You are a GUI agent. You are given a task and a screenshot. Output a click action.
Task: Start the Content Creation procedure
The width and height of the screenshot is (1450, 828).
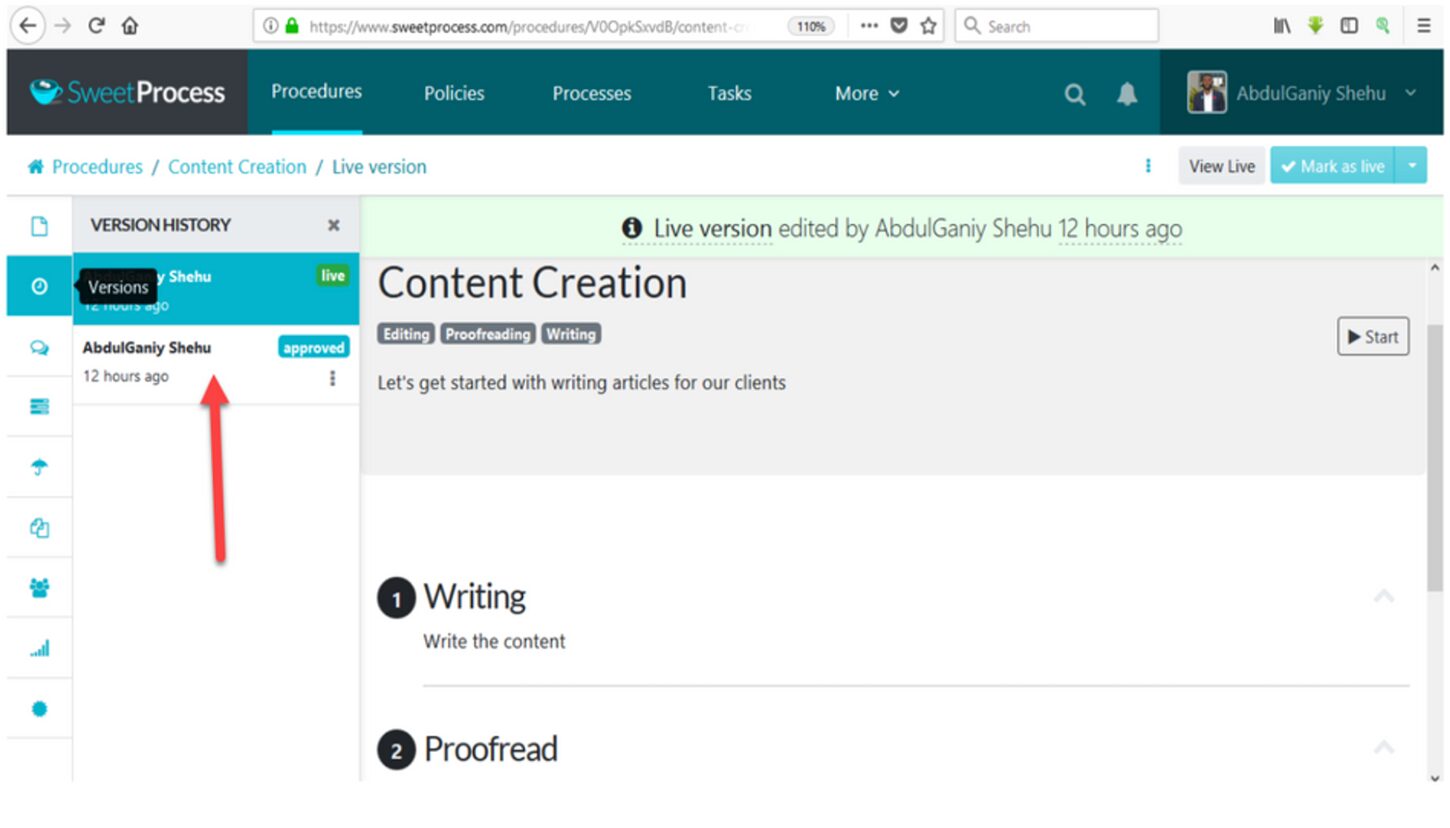click(1373, 336)
